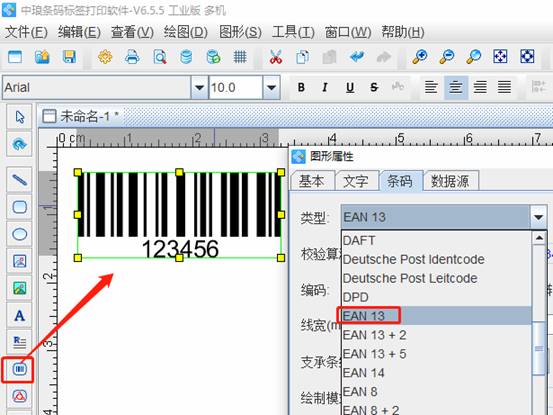Toggle strikethrough formatting
This screenshot has height=415, width=553.
[x=374, y=87]
